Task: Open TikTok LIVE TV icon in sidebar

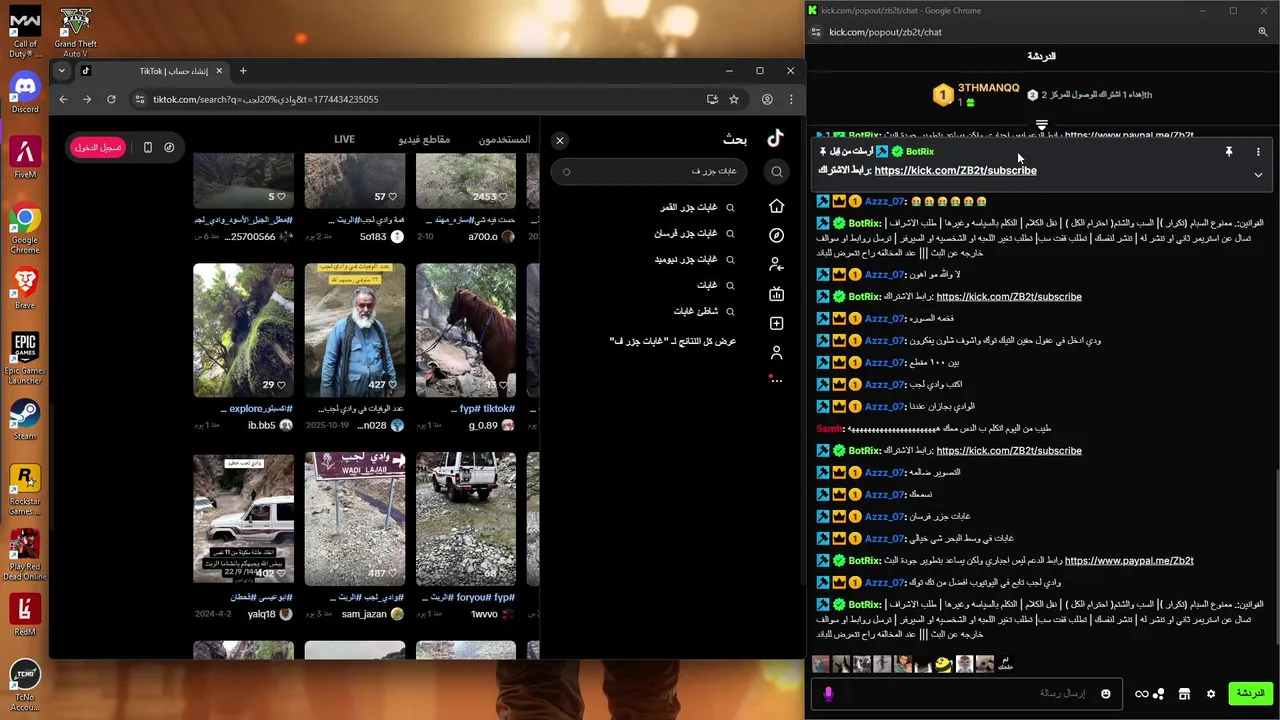Action: pos(776,294)
